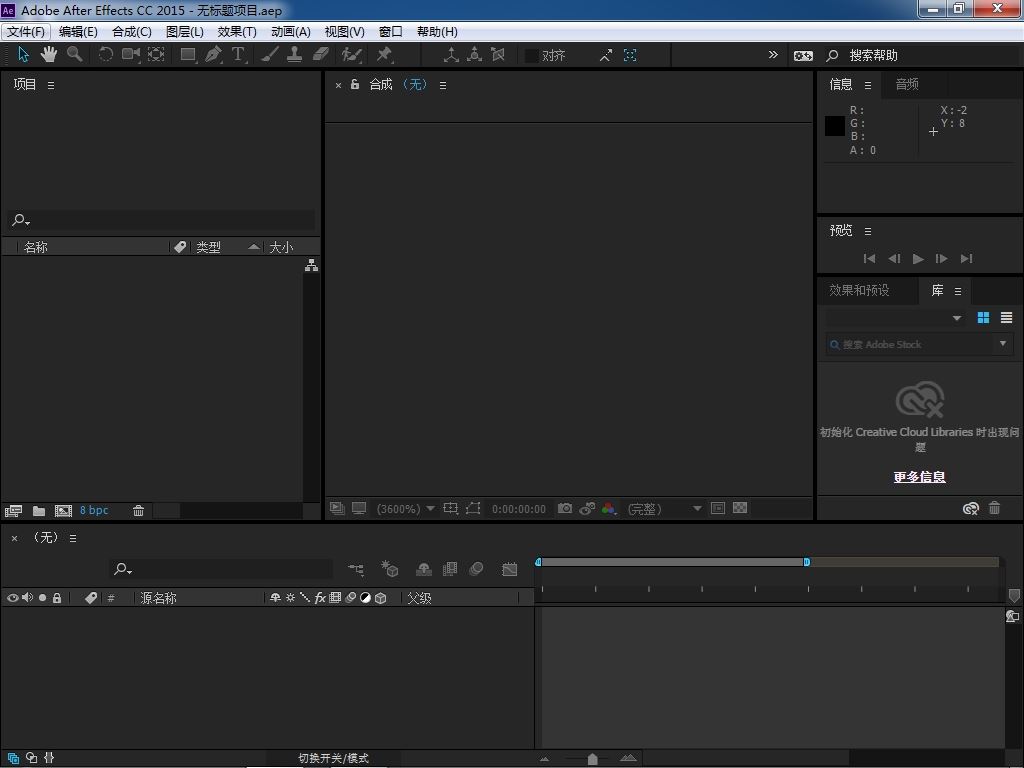Image resolution: width=1024 pixels, height=768 pixels.
Task: Select the Eraser tool
Action: pyautogui.click(x=320, y=55)
